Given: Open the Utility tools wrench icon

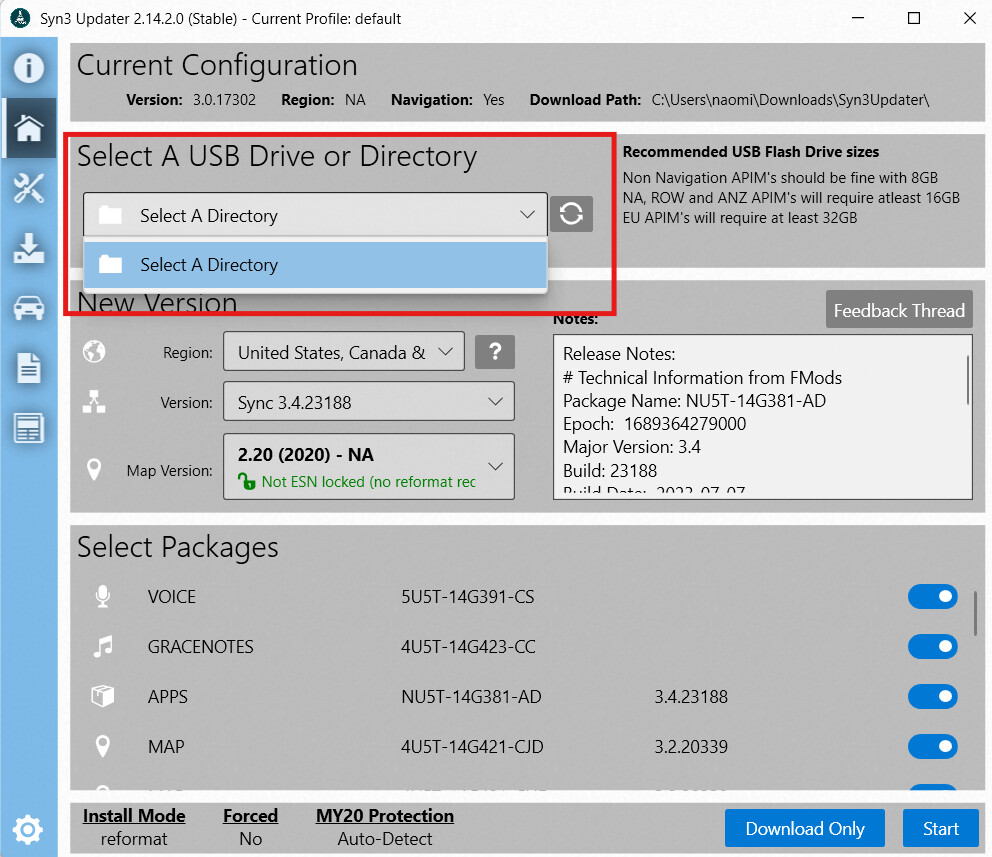Looking at the screenshot, I should pos(28,188).
